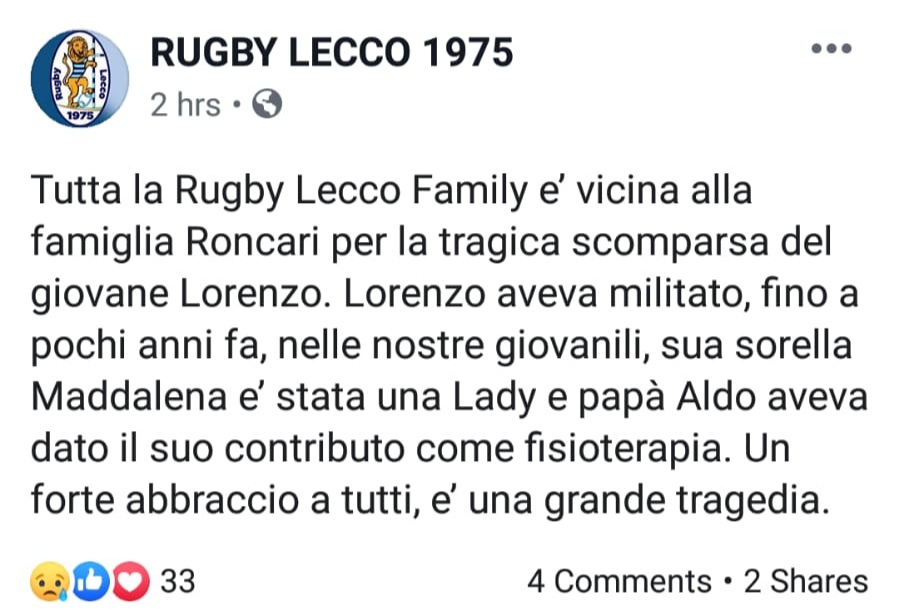Screen dimensions: 898x612
Task: Click the blue thumbs-up reaction icon
Action: 88,581
